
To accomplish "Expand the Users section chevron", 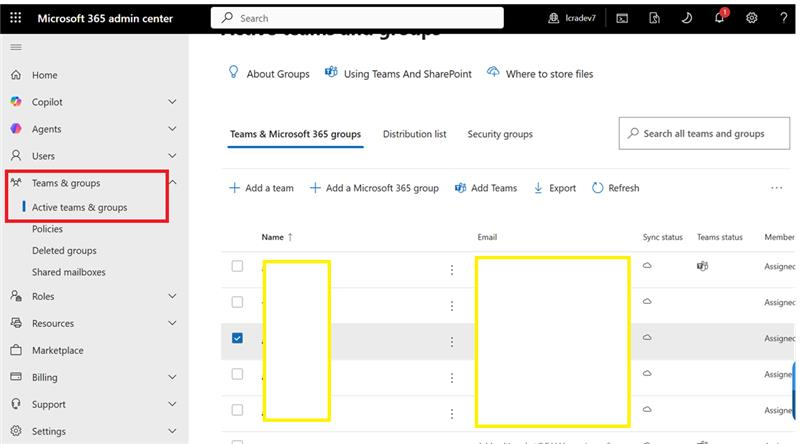I will pos(172,156).
